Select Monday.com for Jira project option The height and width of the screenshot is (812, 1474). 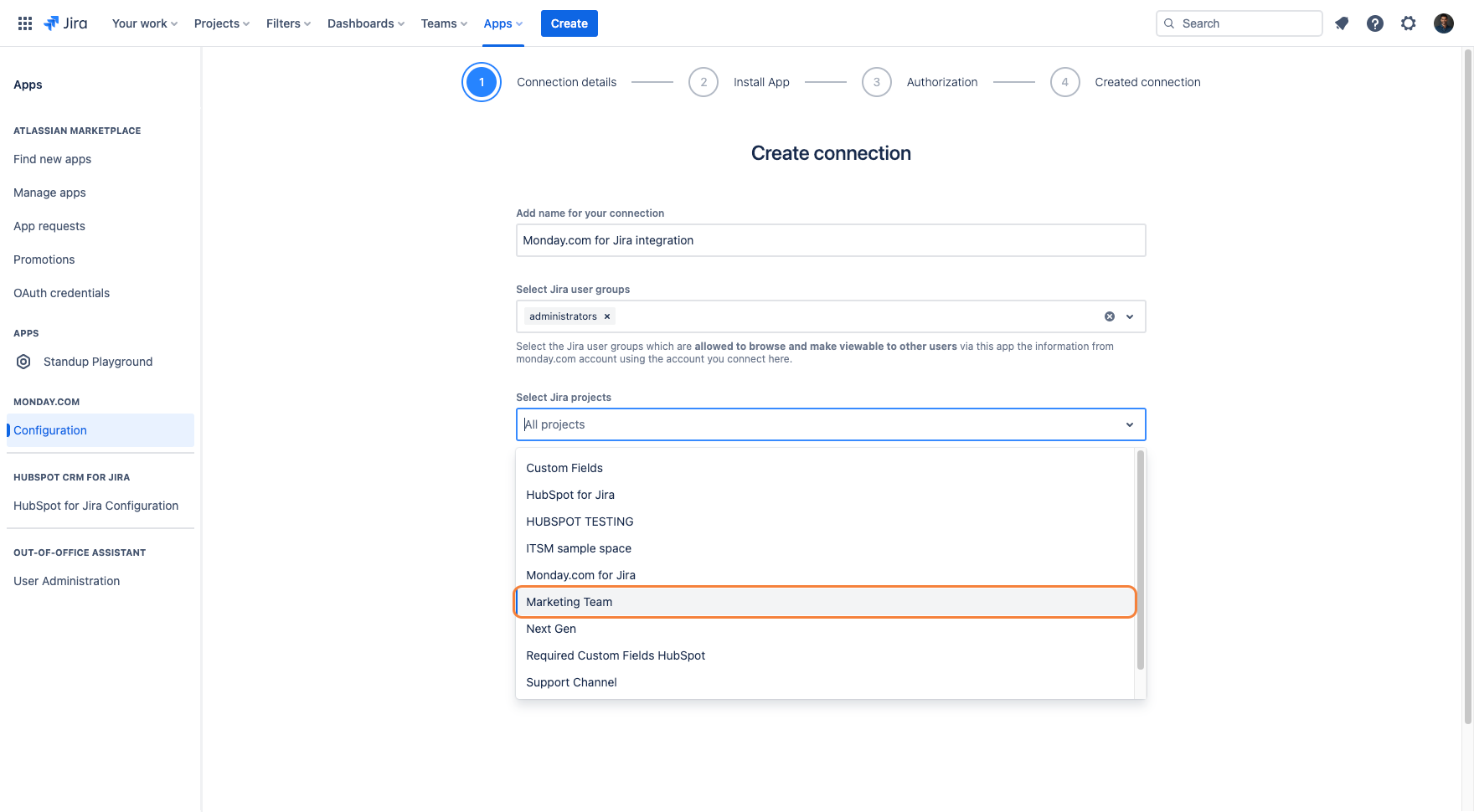[825, 575]
